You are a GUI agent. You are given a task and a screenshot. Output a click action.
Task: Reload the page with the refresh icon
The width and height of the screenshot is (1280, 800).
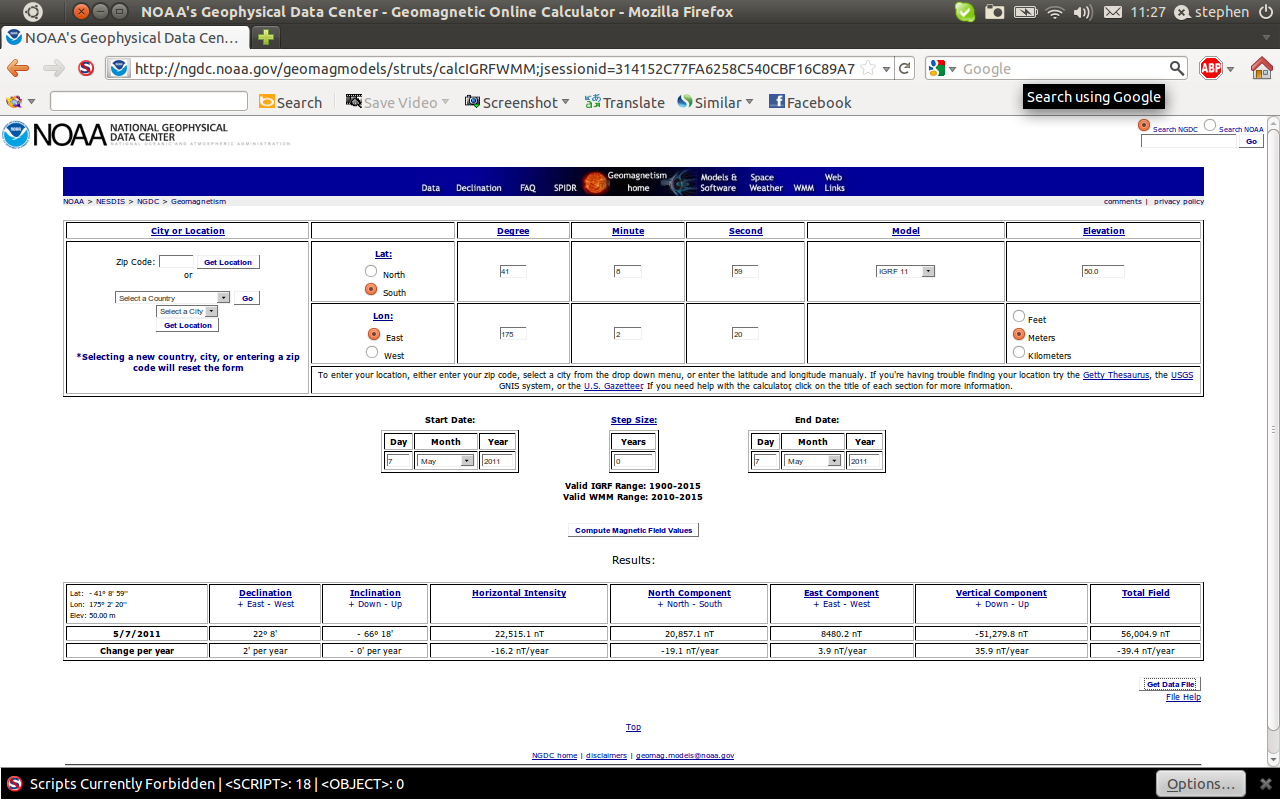click(905, 69)
